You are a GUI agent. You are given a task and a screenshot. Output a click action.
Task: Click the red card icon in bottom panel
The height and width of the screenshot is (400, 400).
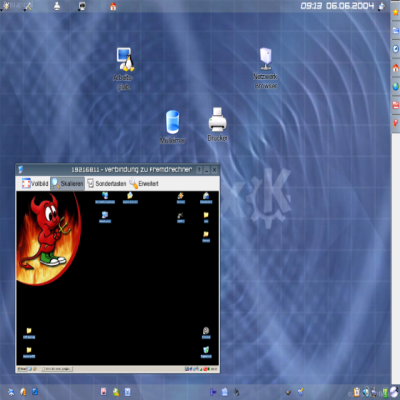point(104,391)
